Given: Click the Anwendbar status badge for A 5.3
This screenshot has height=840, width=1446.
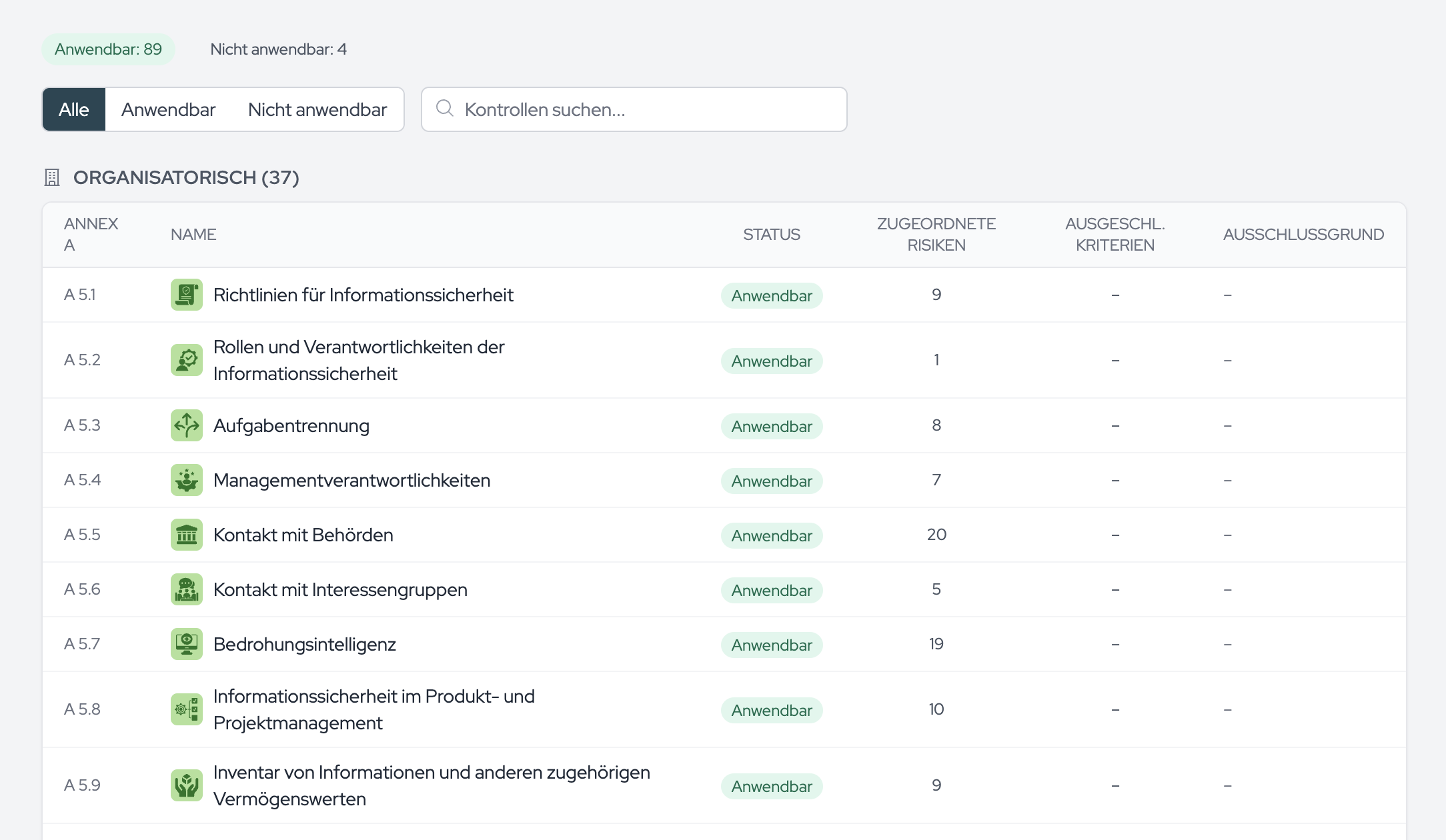Looking at the screenshot, I should tap(772, 426).
